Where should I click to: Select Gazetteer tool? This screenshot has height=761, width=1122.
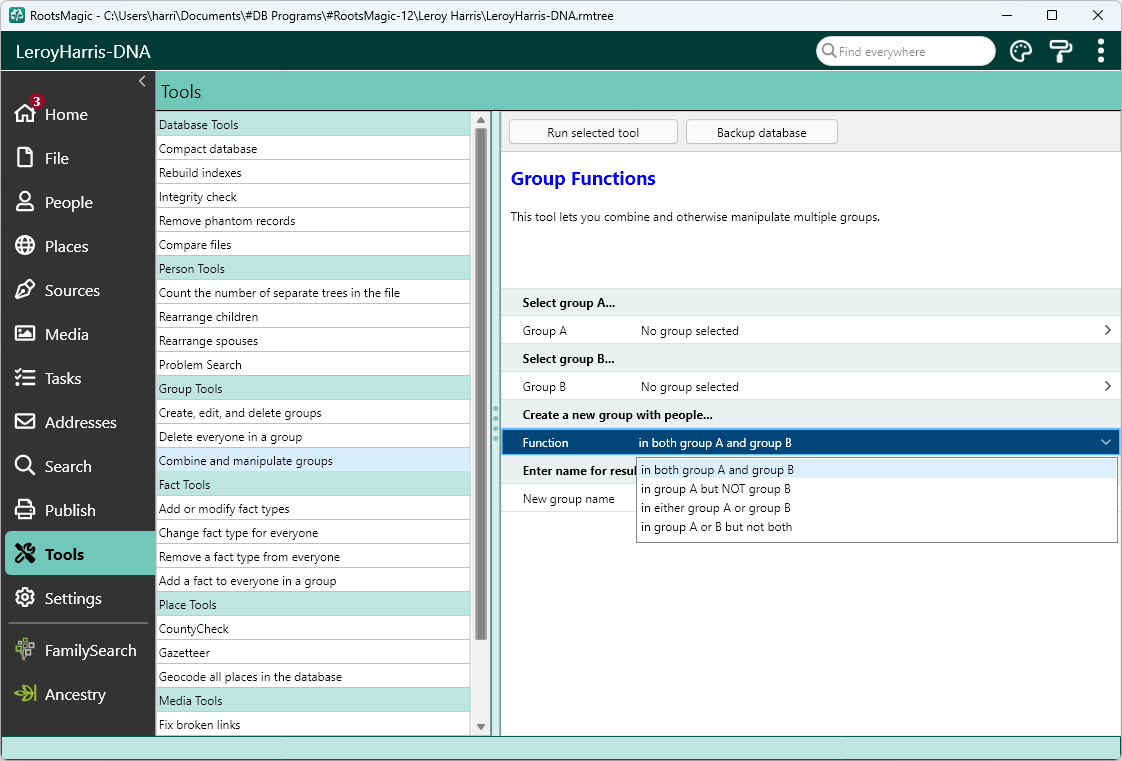pos(313,653)
